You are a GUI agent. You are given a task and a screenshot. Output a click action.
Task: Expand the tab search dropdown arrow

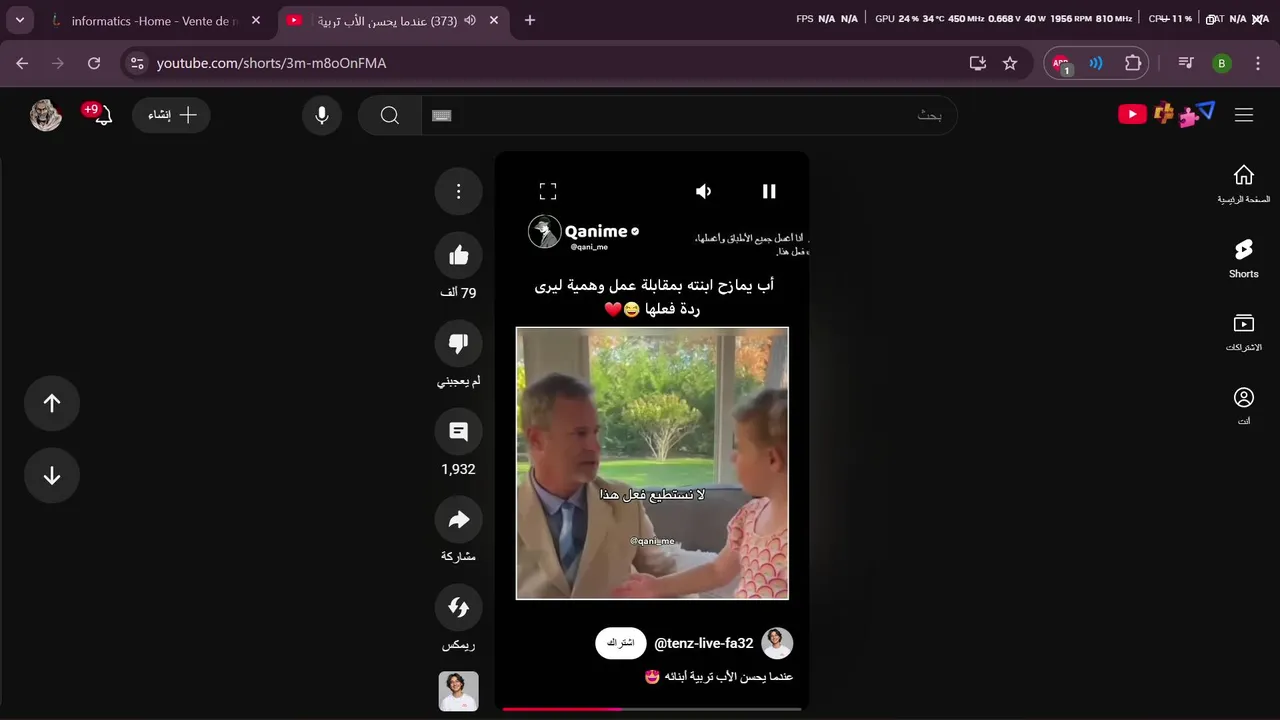20,20
